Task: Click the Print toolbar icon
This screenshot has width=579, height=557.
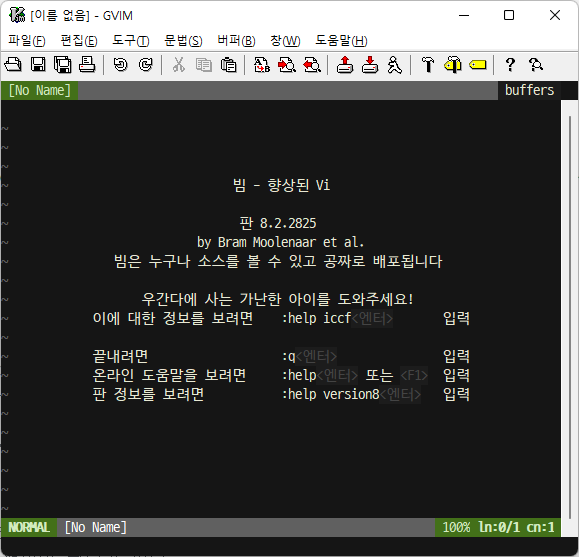Action: [x=87, y=65]
